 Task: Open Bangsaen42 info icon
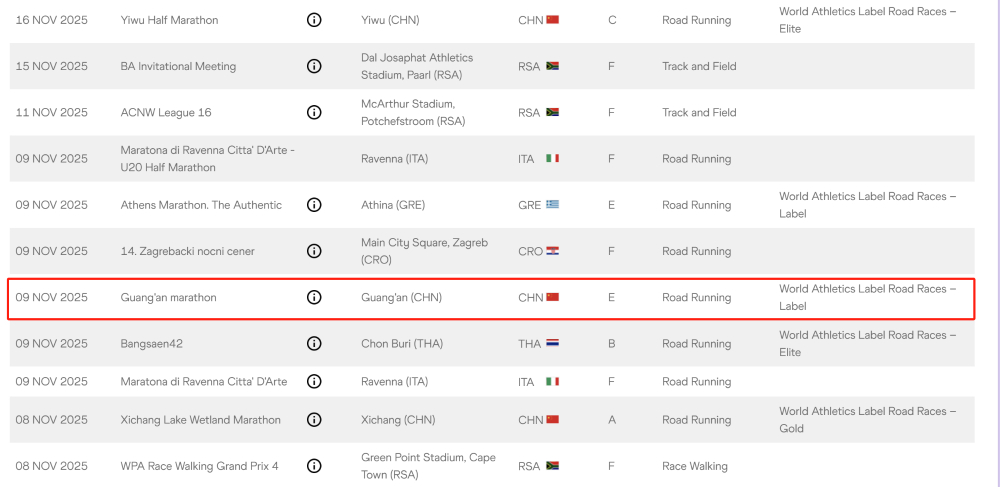314,343
